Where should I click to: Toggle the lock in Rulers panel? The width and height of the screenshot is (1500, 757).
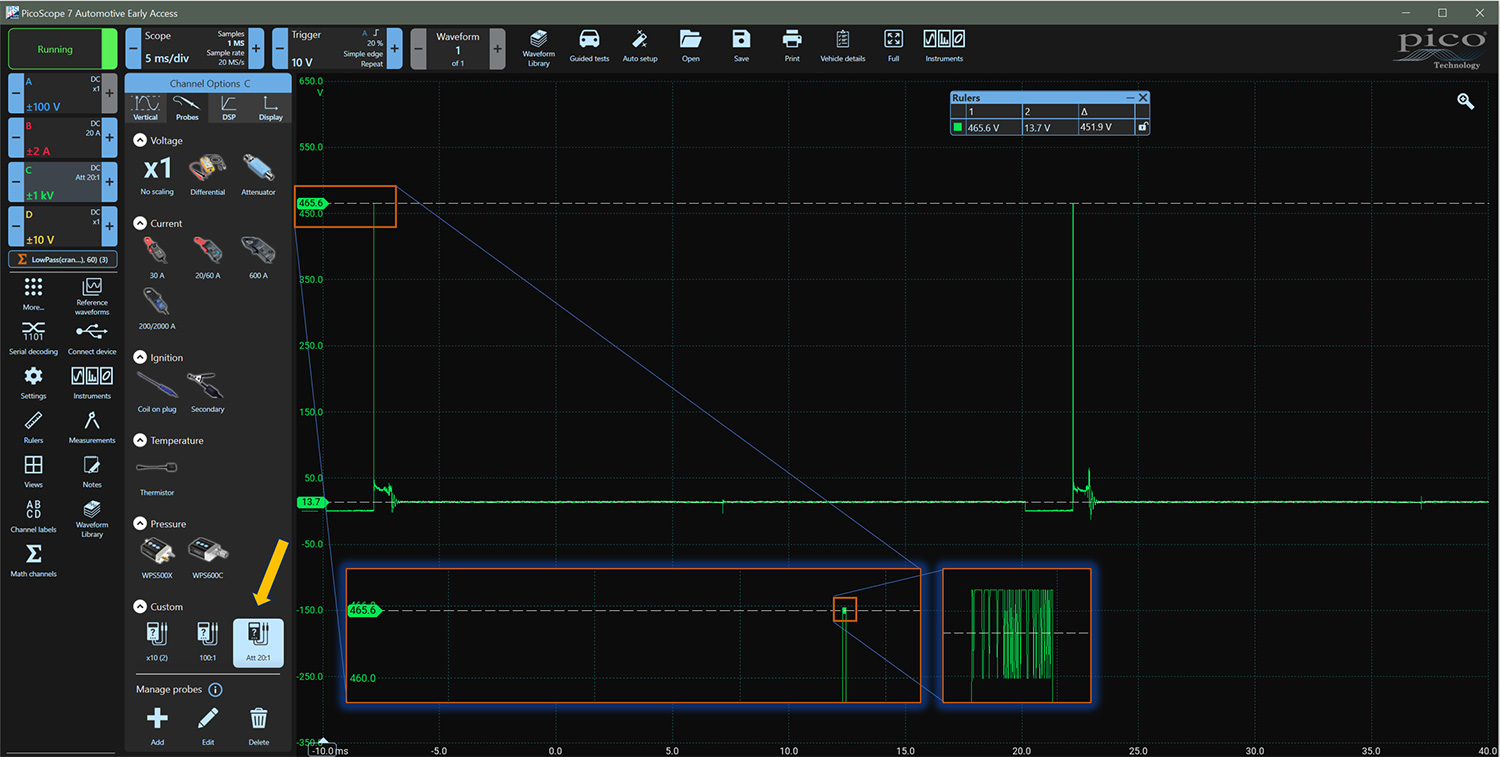(1143, 128)
